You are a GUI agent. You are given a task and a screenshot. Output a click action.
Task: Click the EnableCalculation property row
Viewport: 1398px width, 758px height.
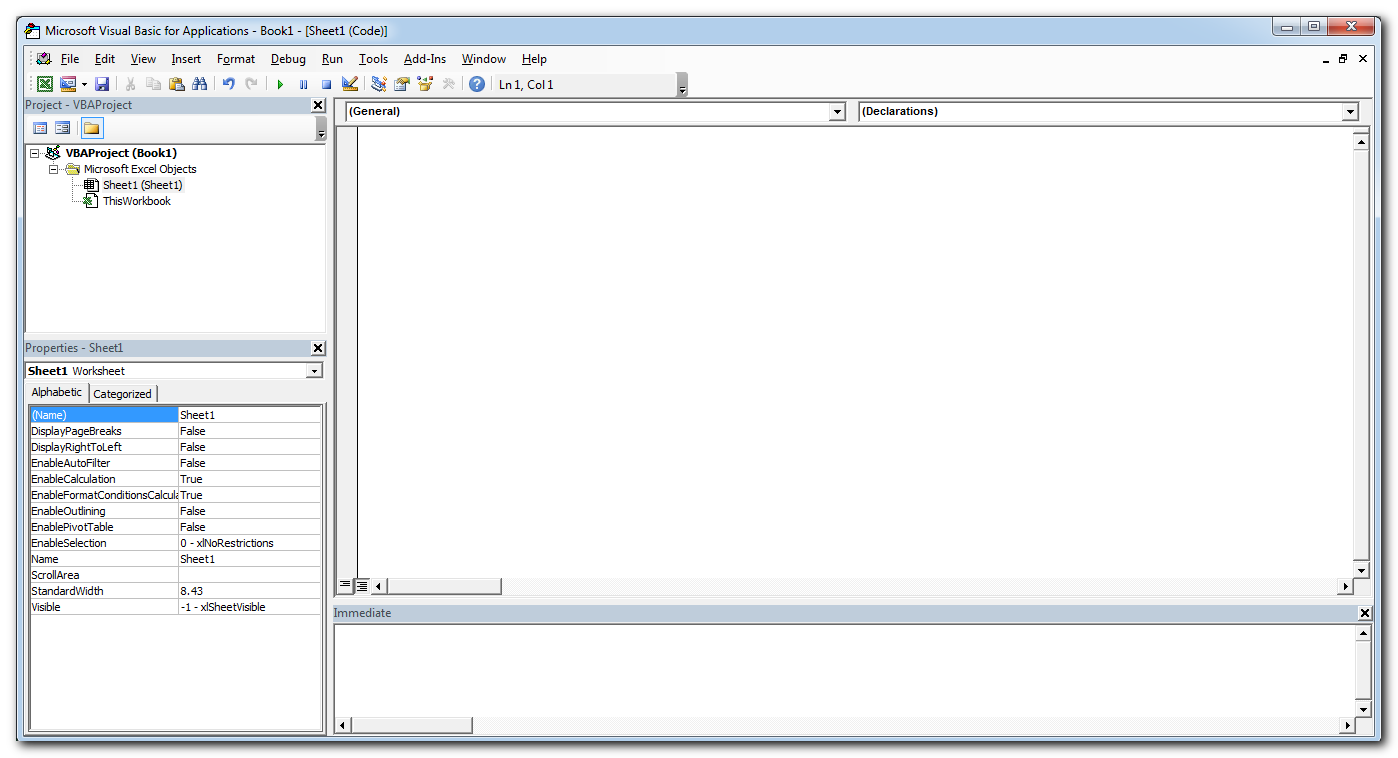click(x=175, y=479)
